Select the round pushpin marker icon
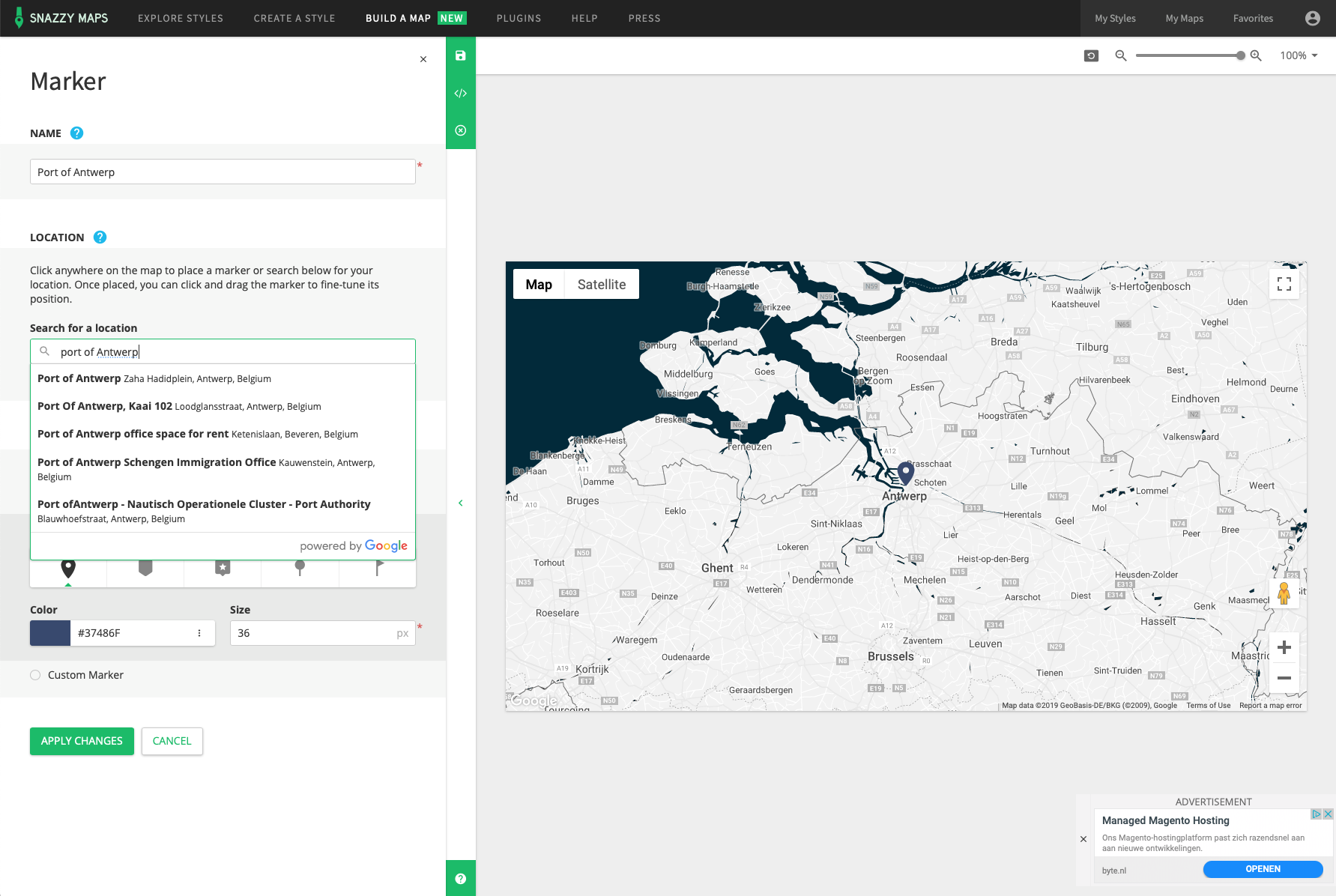Viewport: 1336px width, 896px height. (x=300, y=569)
